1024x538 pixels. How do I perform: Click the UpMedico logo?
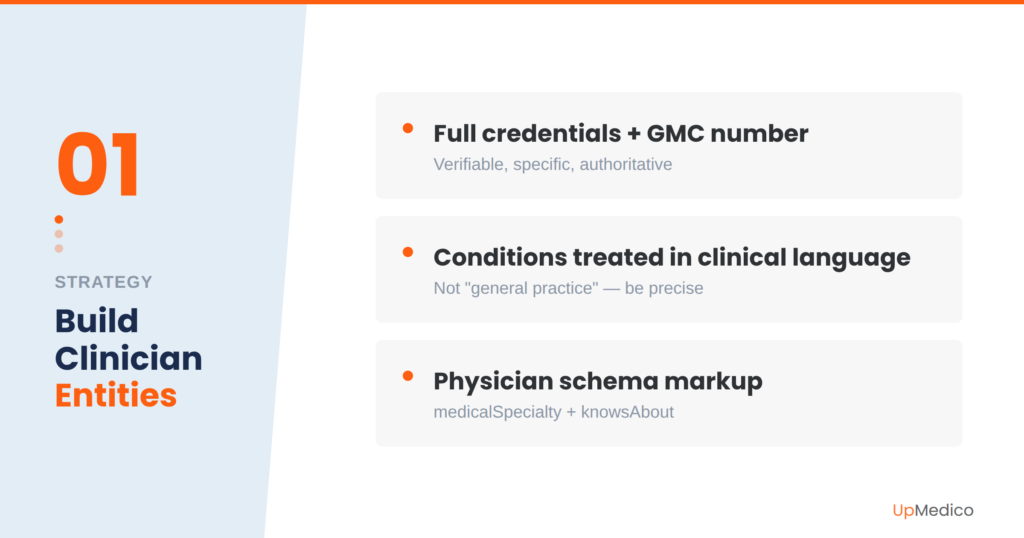point(932,510)
